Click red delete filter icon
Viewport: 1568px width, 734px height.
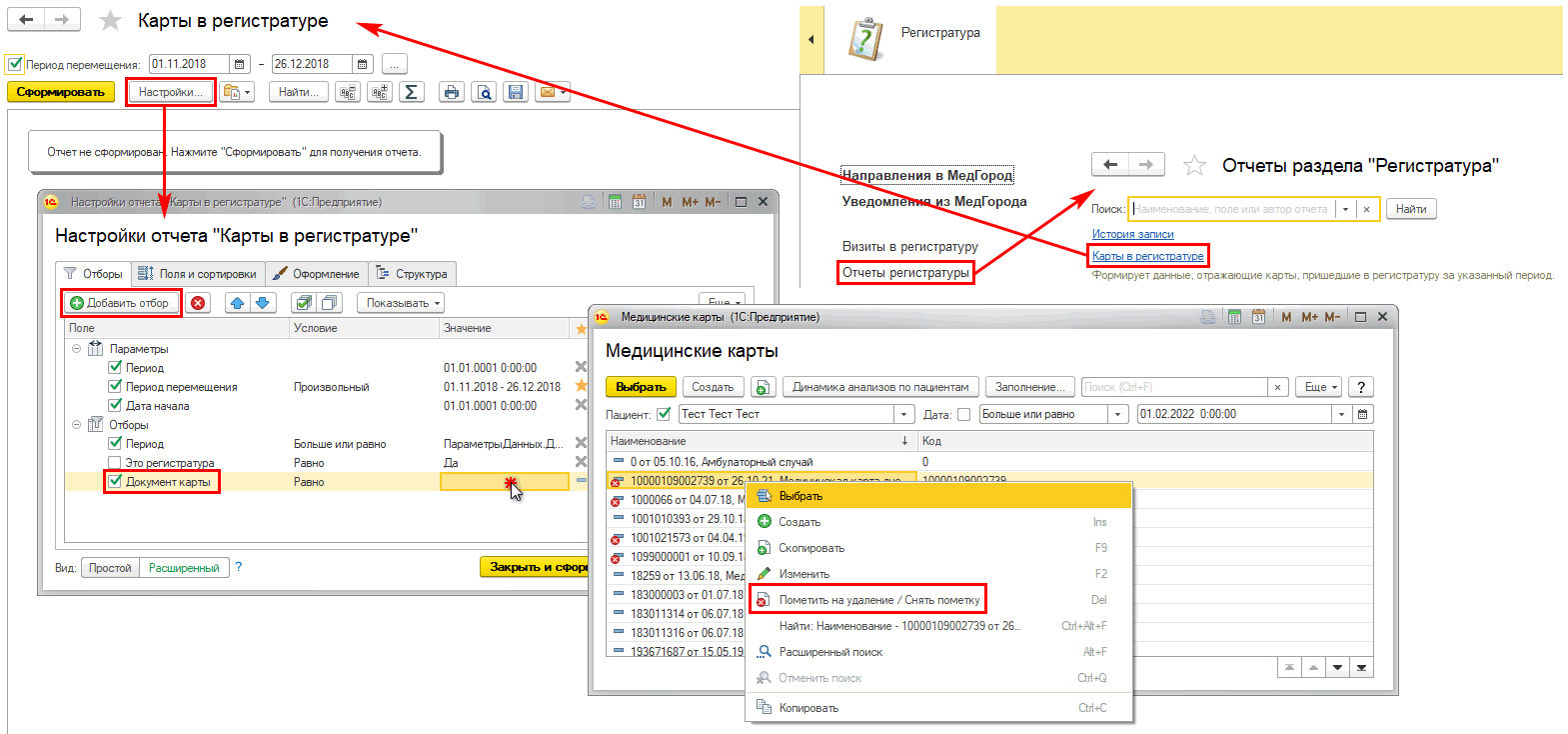pyautogui.click(x=199, y=303)
